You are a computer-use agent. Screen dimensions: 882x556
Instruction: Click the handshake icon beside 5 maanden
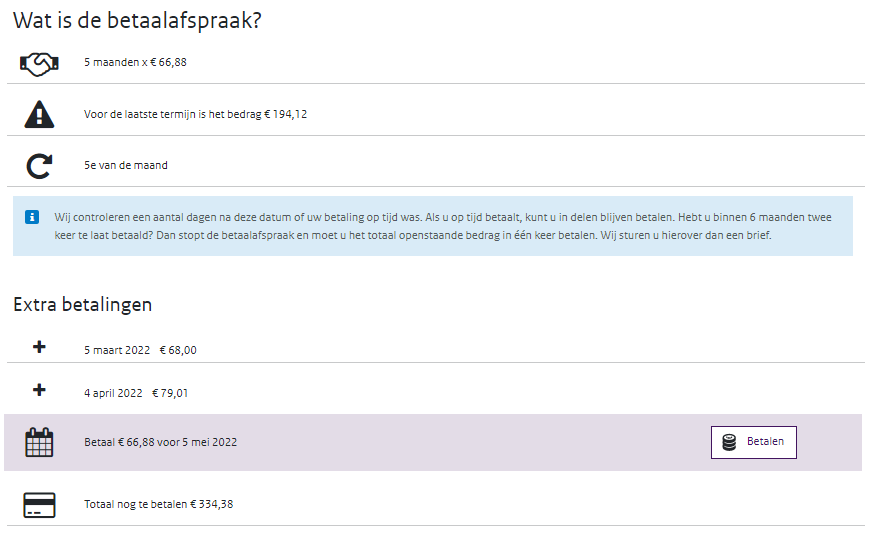pyautogui.click(x=39, y=64)
